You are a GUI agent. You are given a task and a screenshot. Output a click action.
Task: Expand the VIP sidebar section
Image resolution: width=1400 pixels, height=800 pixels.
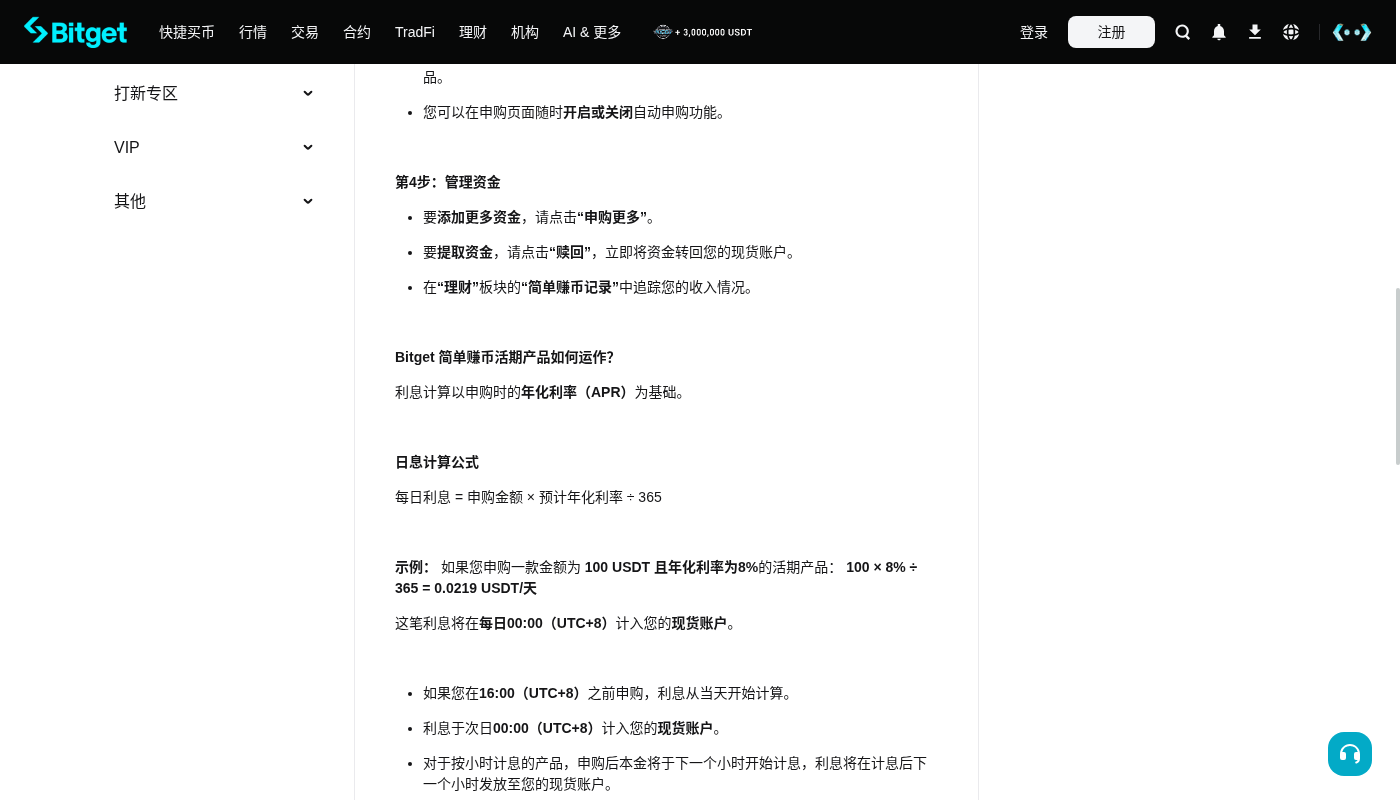tap(214, 147)
